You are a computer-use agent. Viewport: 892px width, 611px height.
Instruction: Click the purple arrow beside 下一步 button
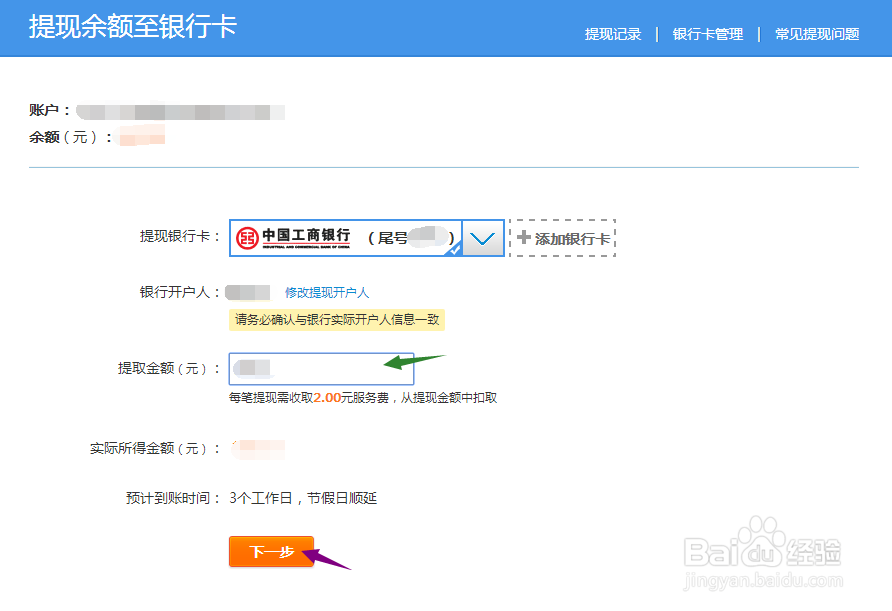(x=328, y=560)
